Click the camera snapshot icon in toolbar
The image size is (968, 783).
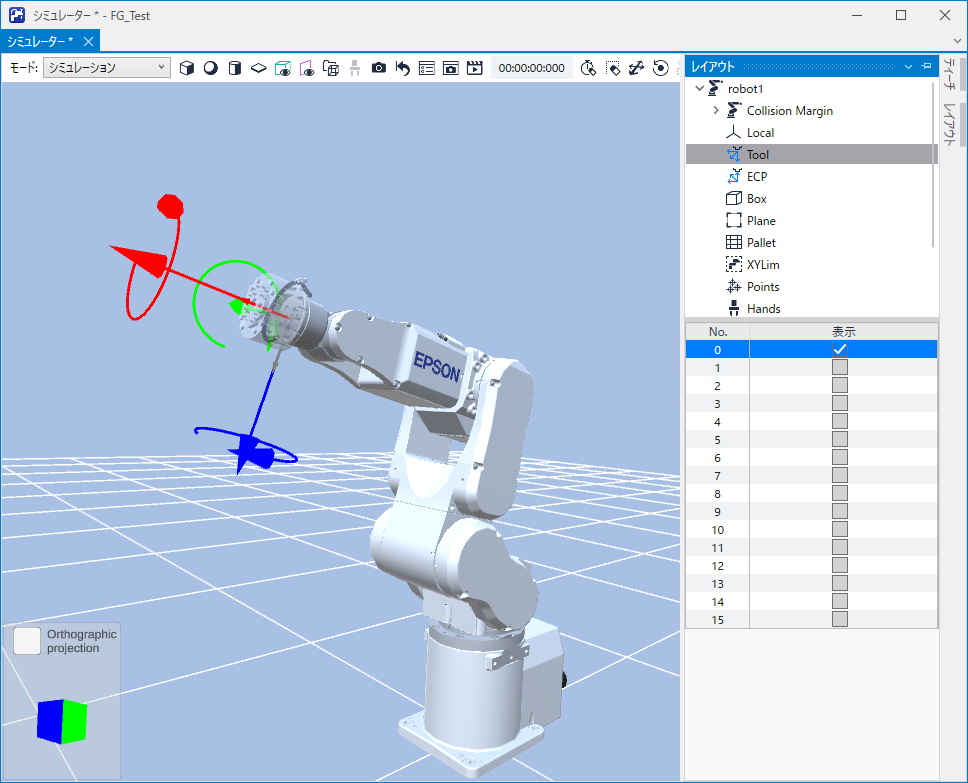point(379,68)
